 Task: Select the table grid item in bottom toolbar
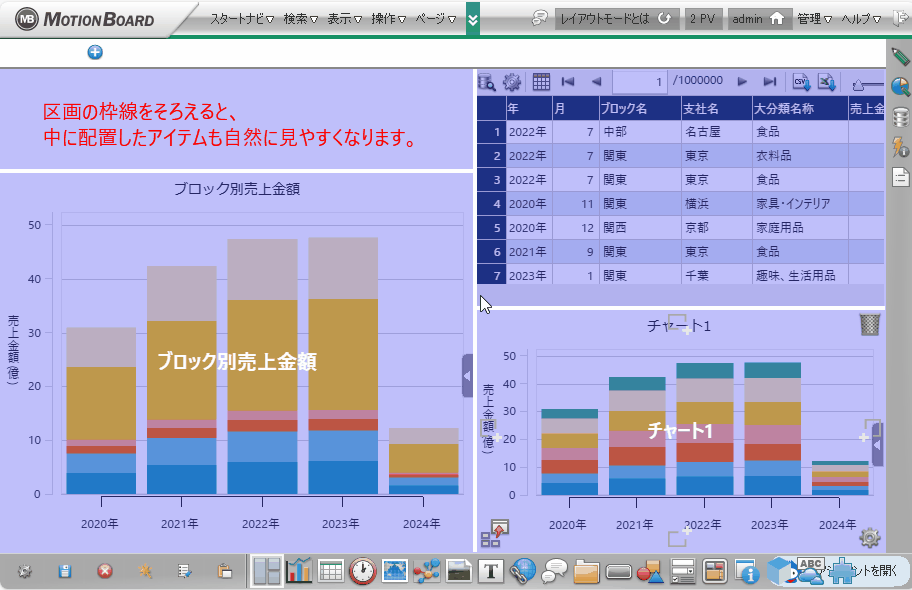tap(331, 571)
